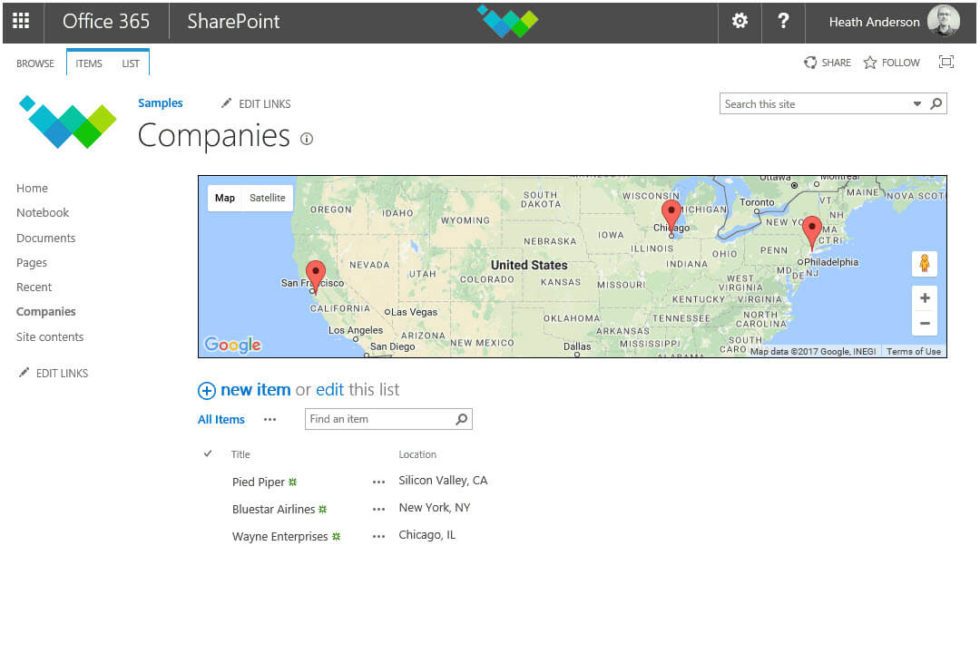Open the Office 365 app launcher
This screenshot has height=653, width=980.
20,21
